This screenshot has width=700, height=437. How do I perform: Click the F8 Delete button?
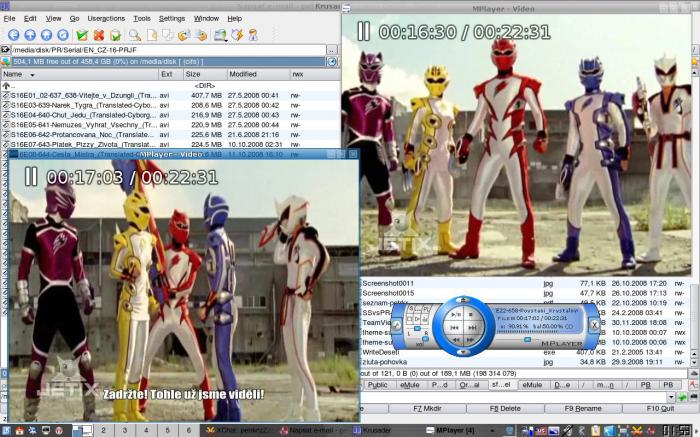point(505,408)
